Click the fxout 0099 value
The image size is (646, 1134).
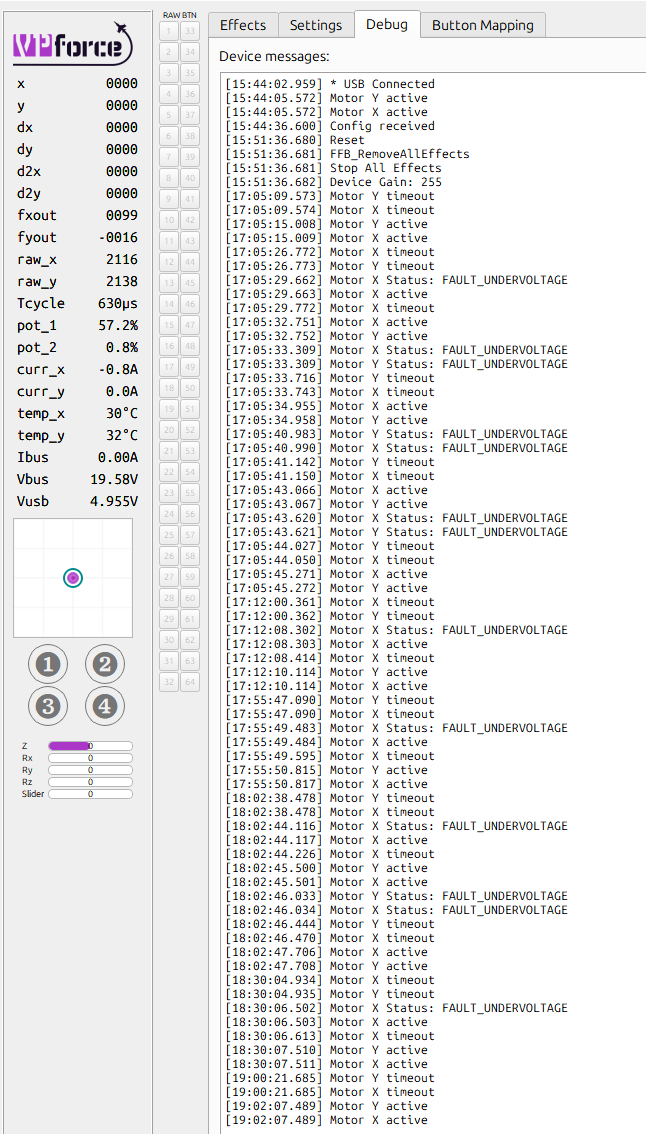pos(122,216)
